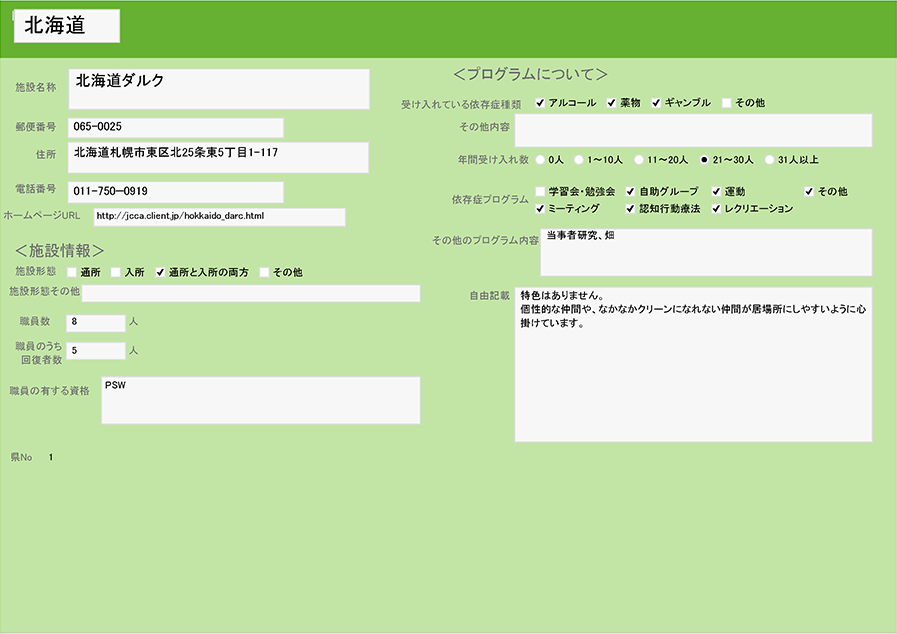Toggle the レクリエーション checkbox
897x634 pixels.
click(717, 209)
